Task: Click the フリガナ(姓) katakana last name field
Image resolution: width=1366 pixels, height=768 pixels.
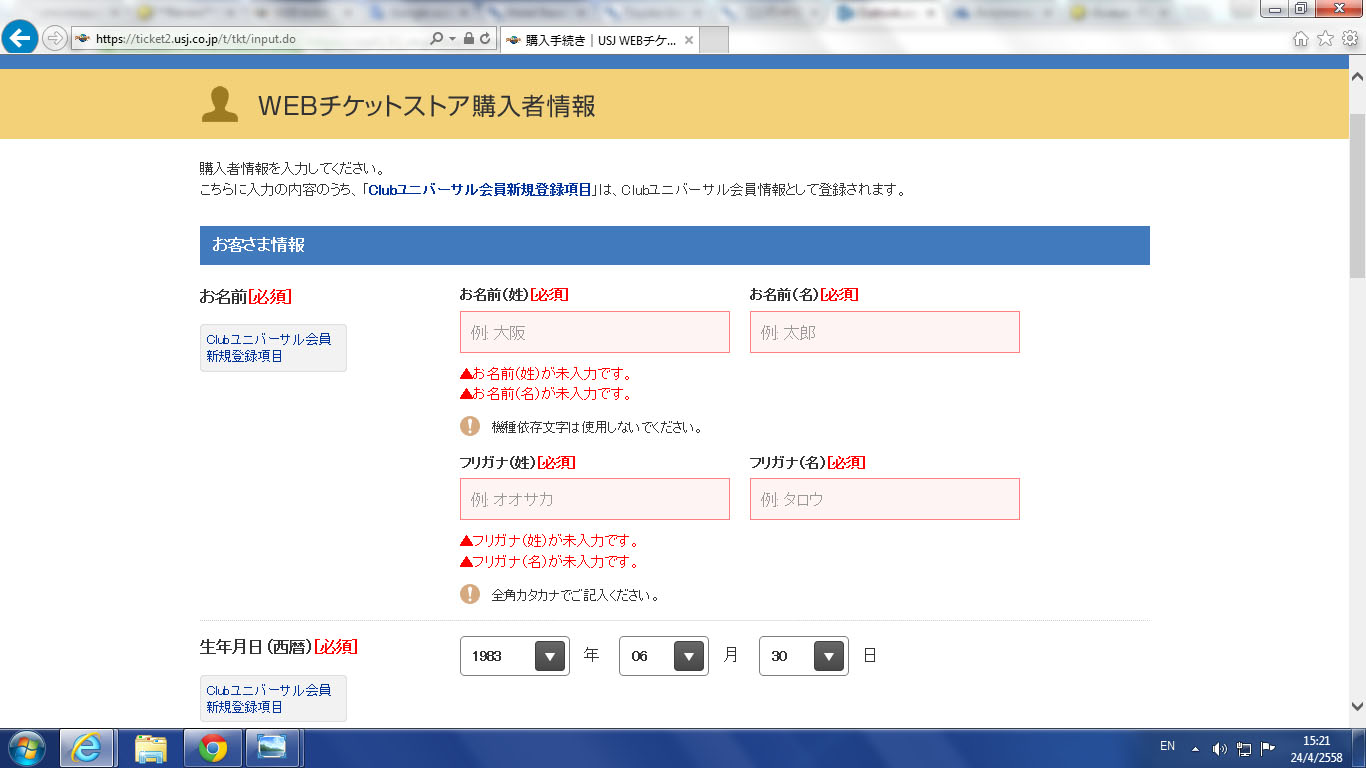Action: coord(595,499)
